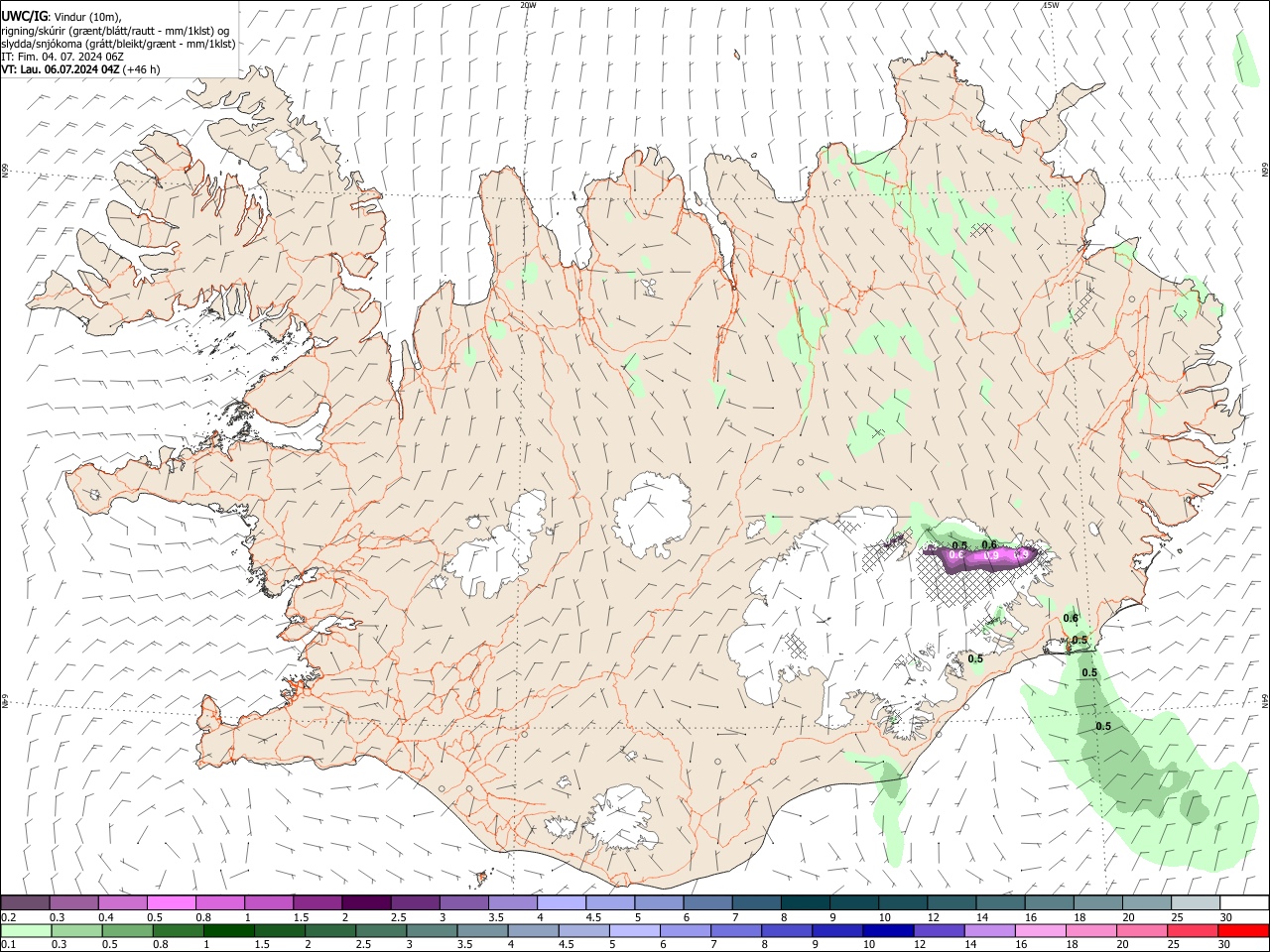Image resolution: width=1270 pixels, height=952 pixels.
Task: Select the rain-scale swatch between 25 and 30
Action: (x=1192, y=930)
